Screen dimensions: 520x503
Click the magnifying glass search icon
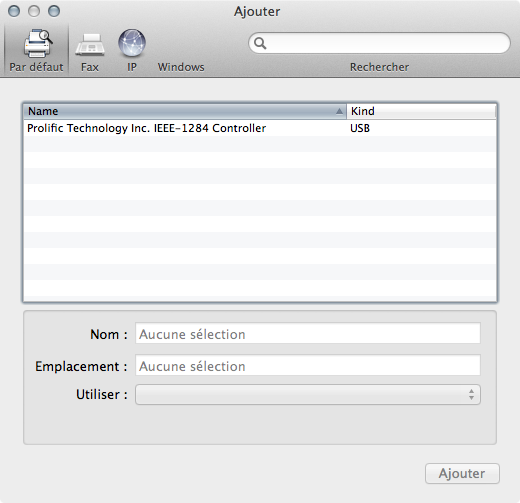pyautogui.click(x=260, y=43)
